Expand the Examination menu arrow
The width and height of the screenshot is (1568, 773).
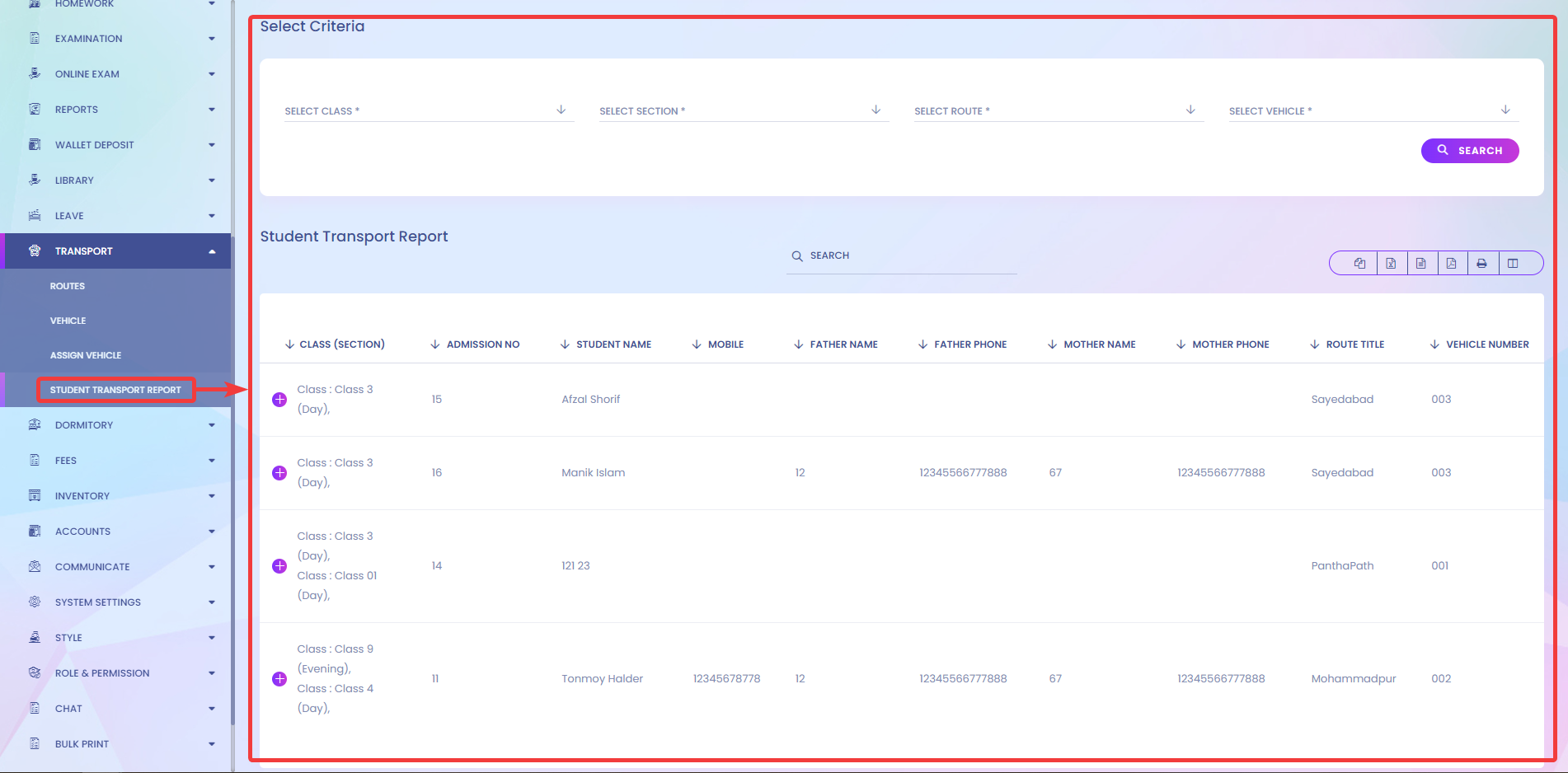pyautogui.click(x=212, y=39)
